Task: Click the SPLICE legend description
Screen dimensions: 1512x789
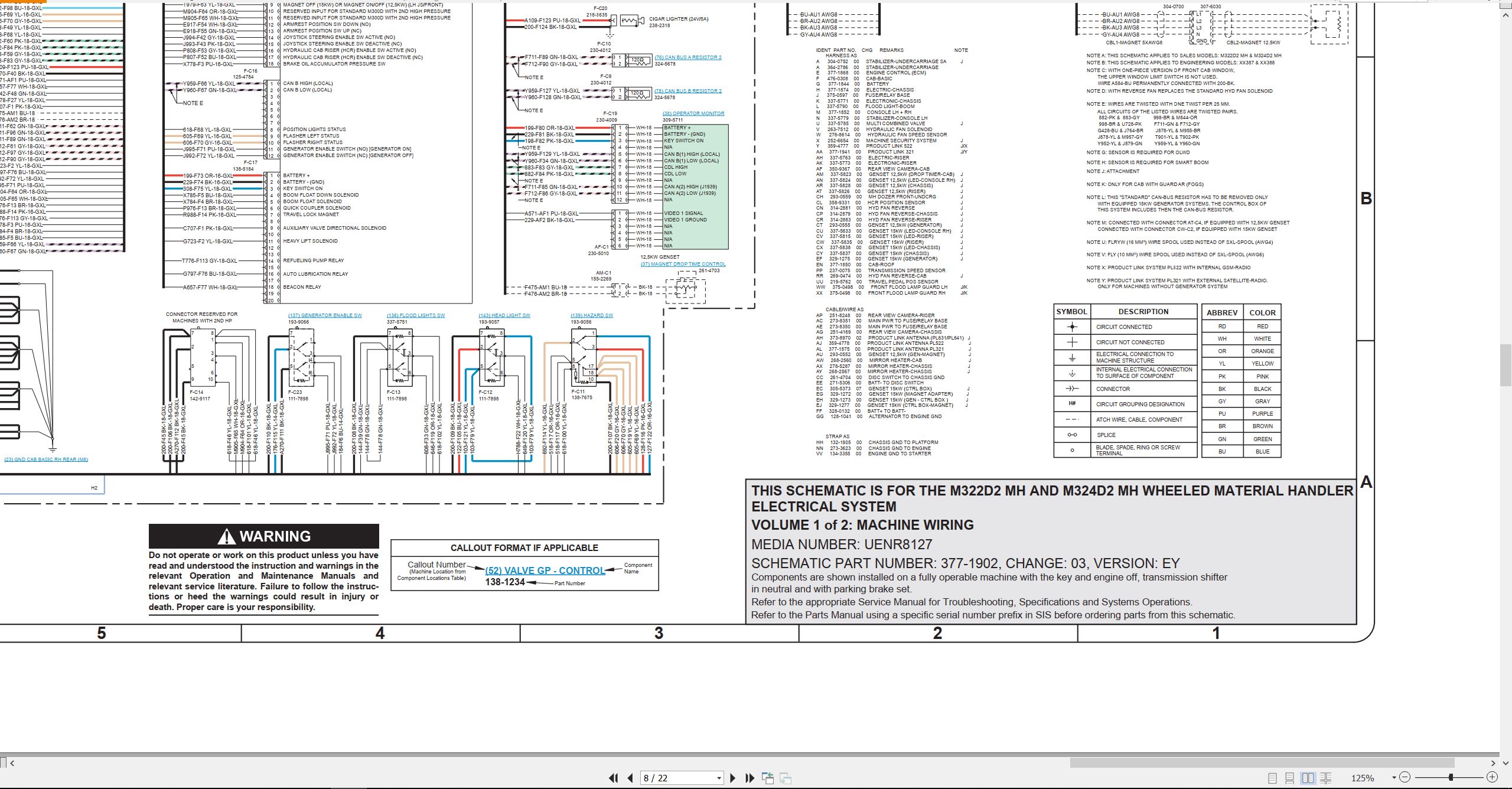Action: click(1106, 435)
